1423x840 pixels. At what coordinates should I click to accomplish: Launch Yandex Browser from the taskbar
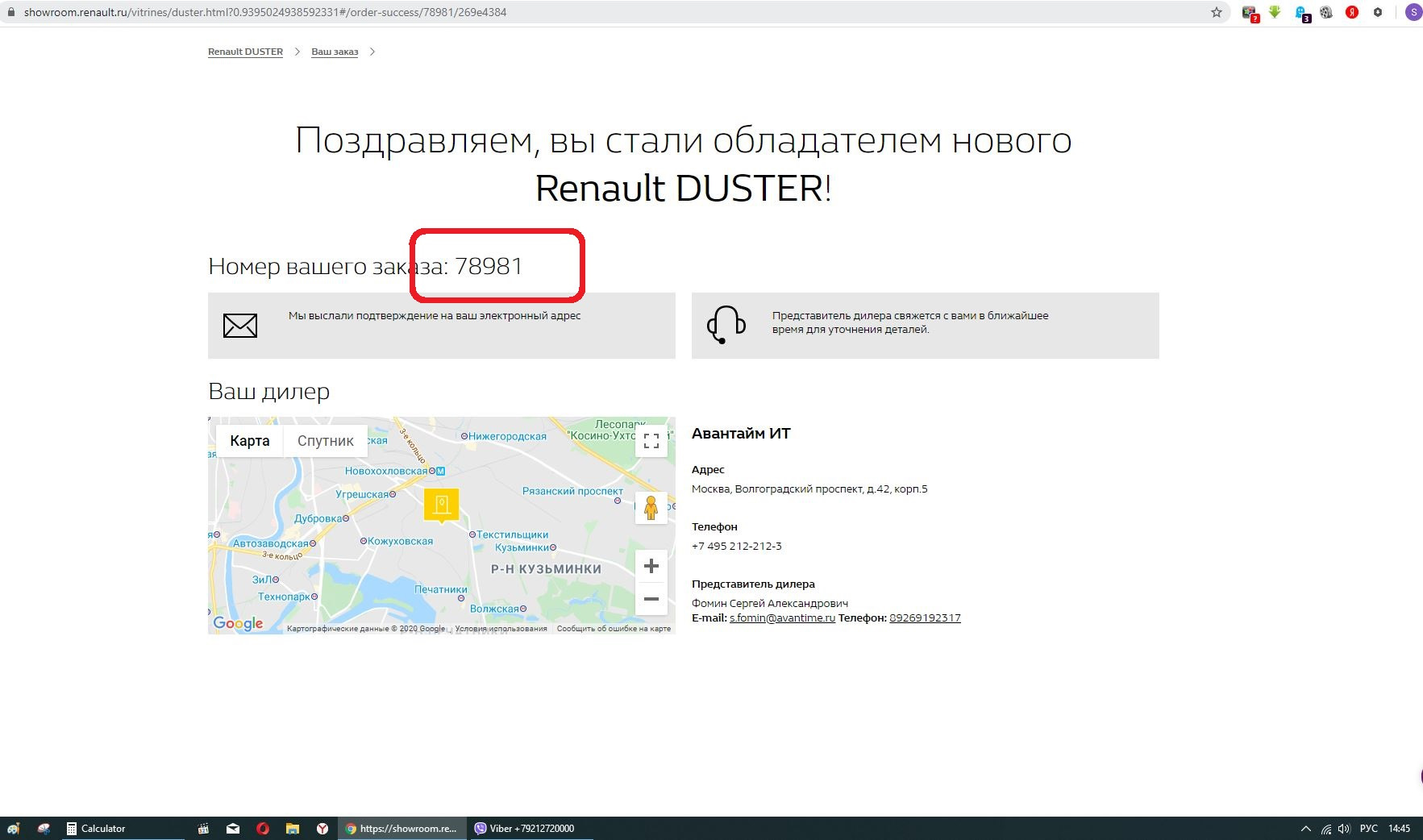322,829
